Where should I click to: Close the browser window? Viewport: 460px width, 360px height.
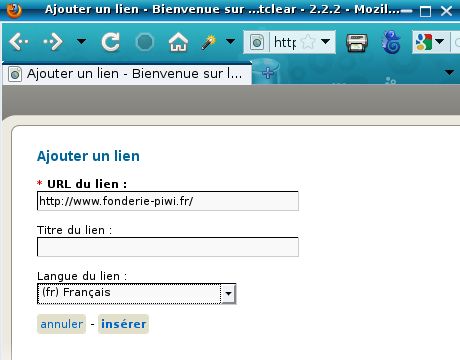[446, 11]
